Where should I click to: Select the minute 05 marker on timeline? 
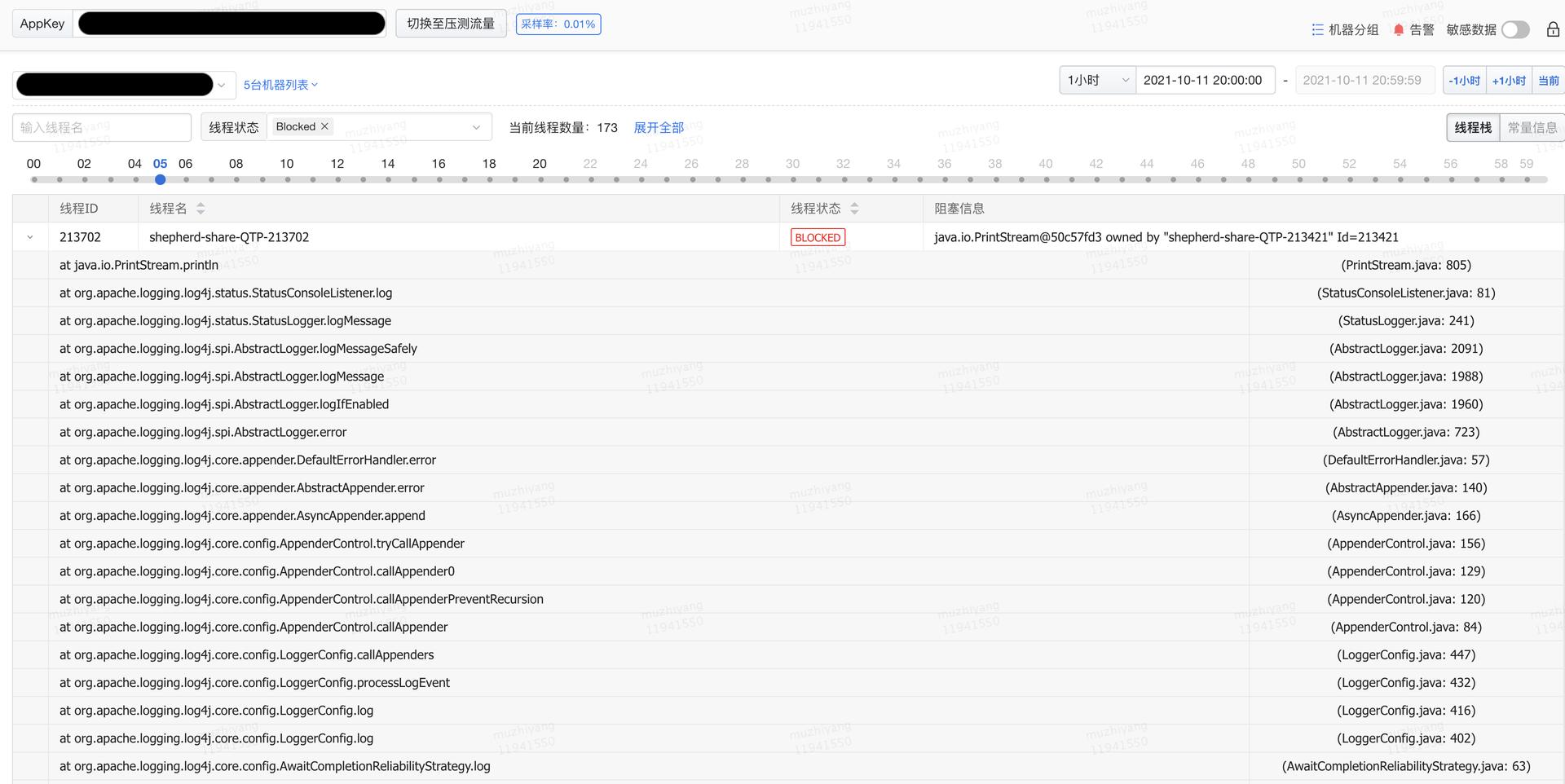point(160,179)
